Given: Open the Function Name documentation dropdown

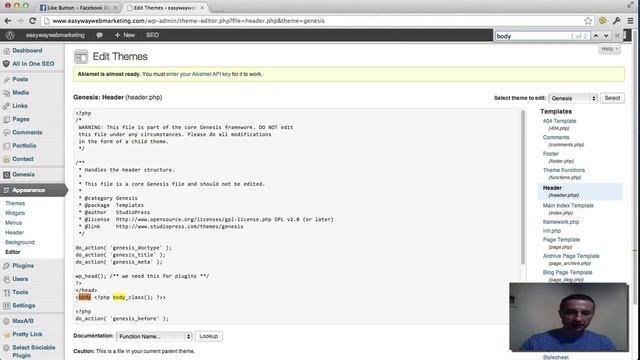Looking at the screenshot, I should [154, 336].
